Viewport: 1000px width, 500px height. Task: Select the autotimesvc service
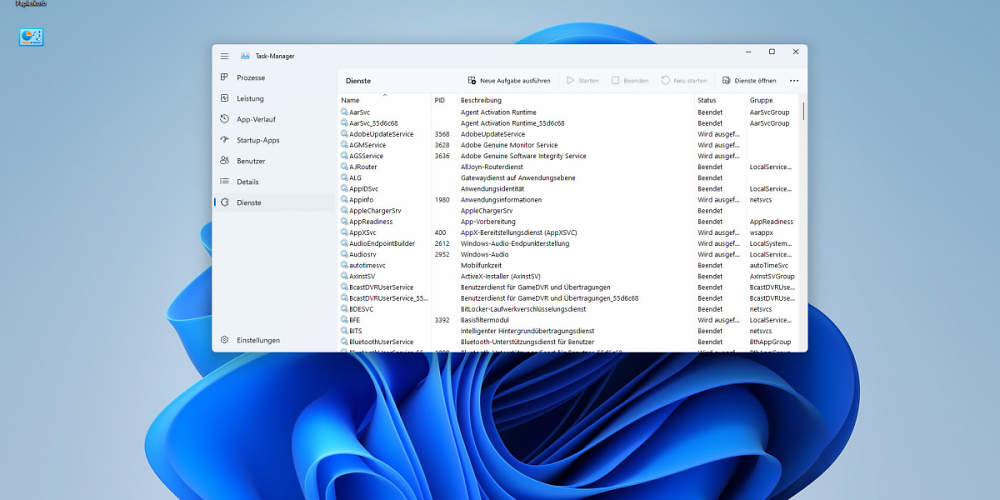pos(568,265)
